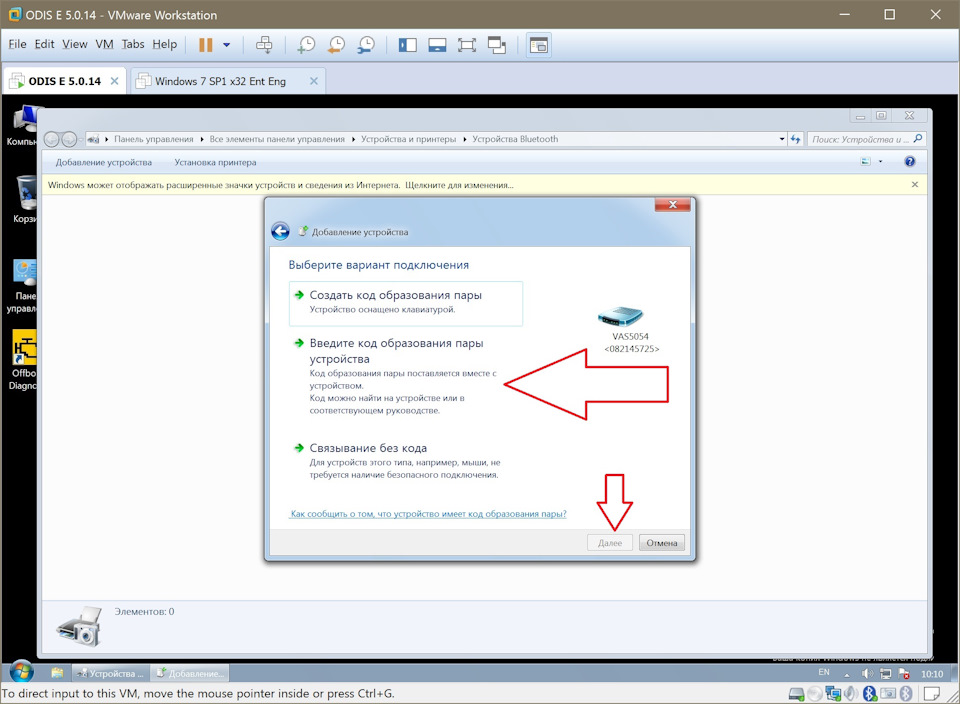Open the Tabs menu
Viewport: 960px width, 704px height.
coord(133,44)
